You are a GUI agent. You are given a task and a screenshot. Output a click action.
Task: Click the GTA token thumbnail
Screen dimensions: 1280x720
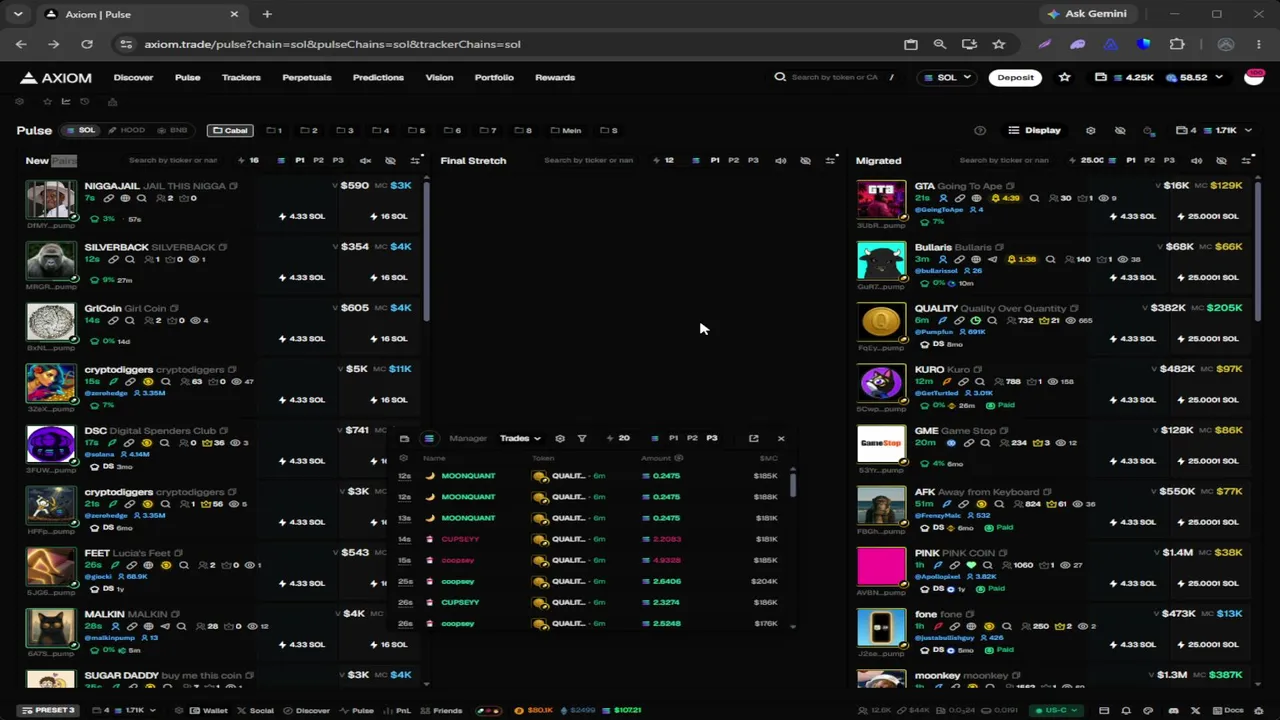coord(881,200)
